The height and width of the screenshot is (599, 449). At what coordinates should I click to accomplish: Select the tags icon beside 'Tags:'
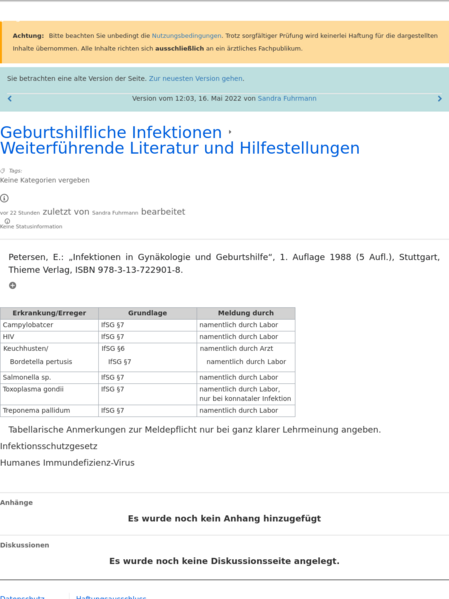pos(3,171)
